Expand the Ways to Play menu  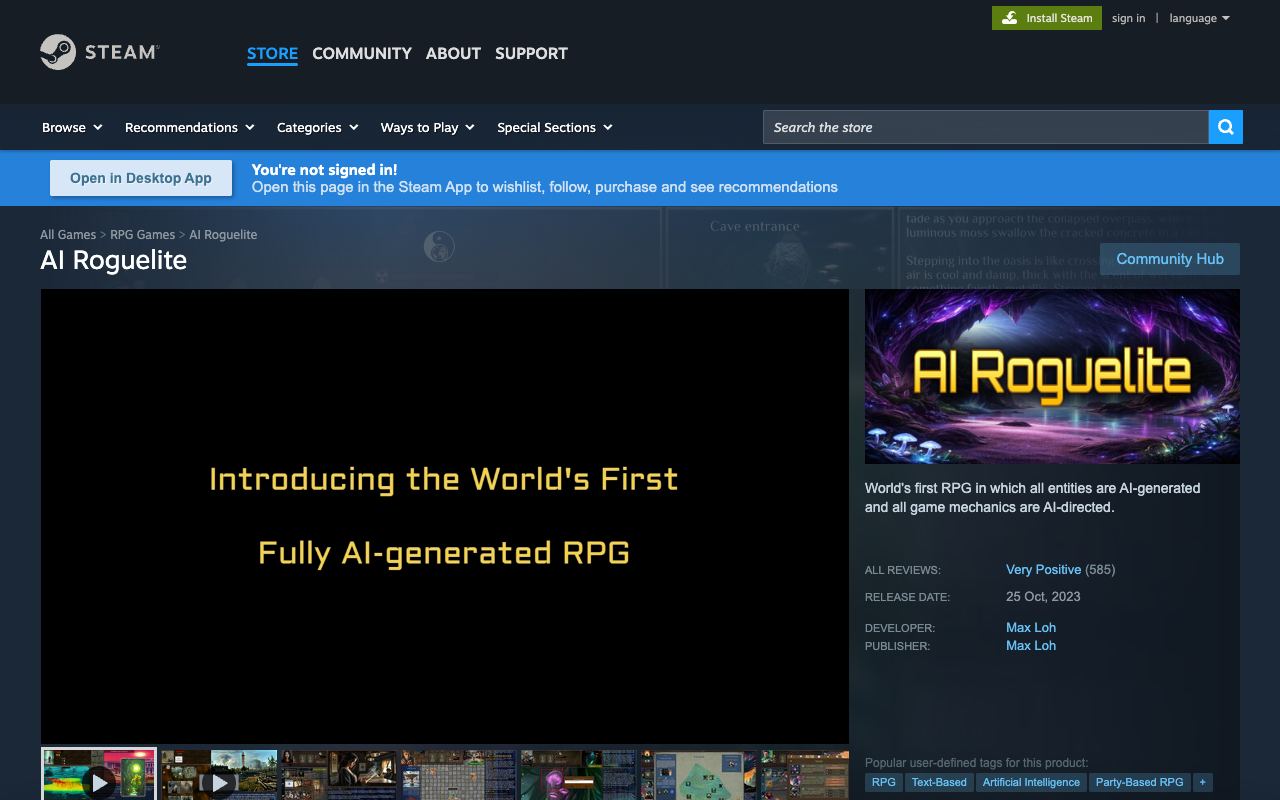tap(427, 127)
